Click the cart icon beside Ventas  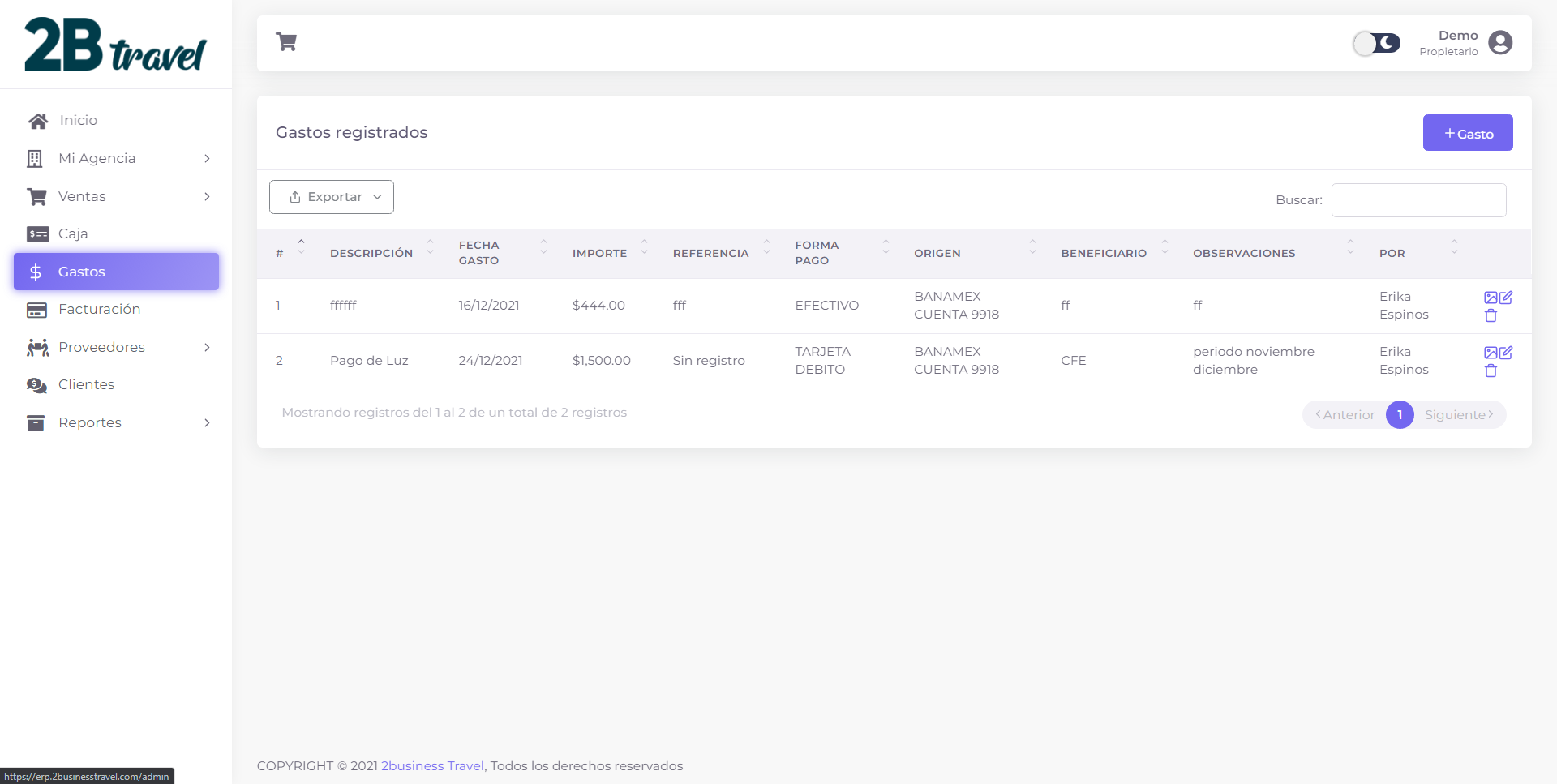click(36, 196)
